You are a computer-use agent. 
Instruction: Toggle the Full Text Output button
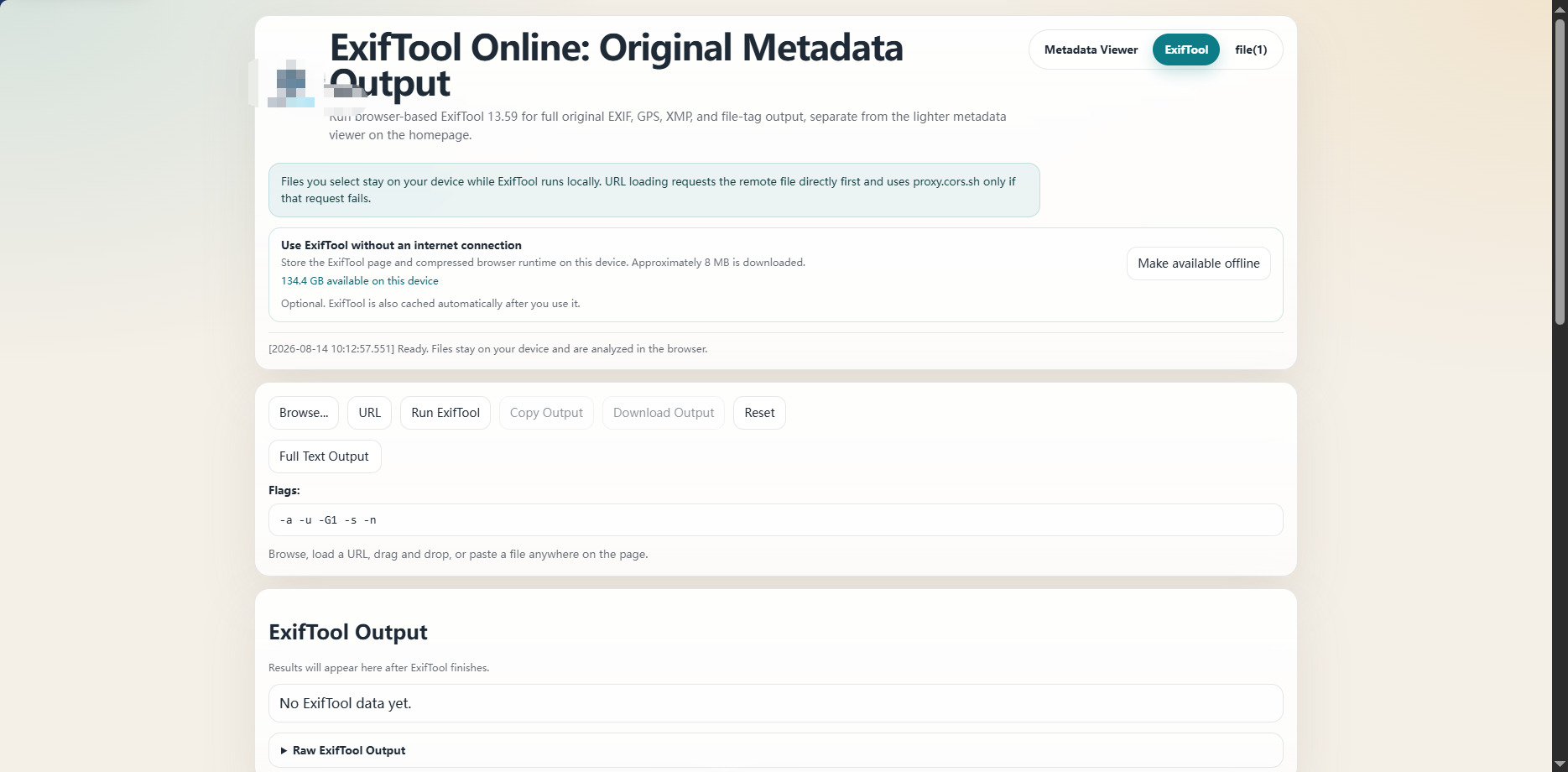pos(325,456)
